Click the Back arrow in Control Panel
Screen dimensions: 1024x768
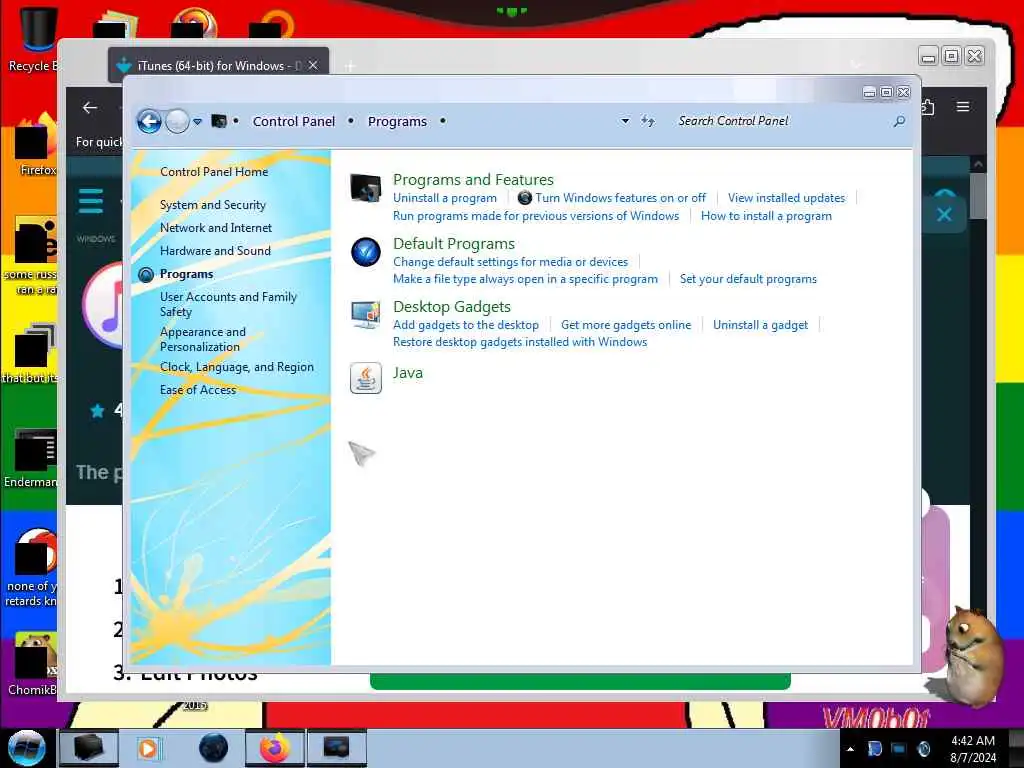pyautogui.click(x=149, y=121)
